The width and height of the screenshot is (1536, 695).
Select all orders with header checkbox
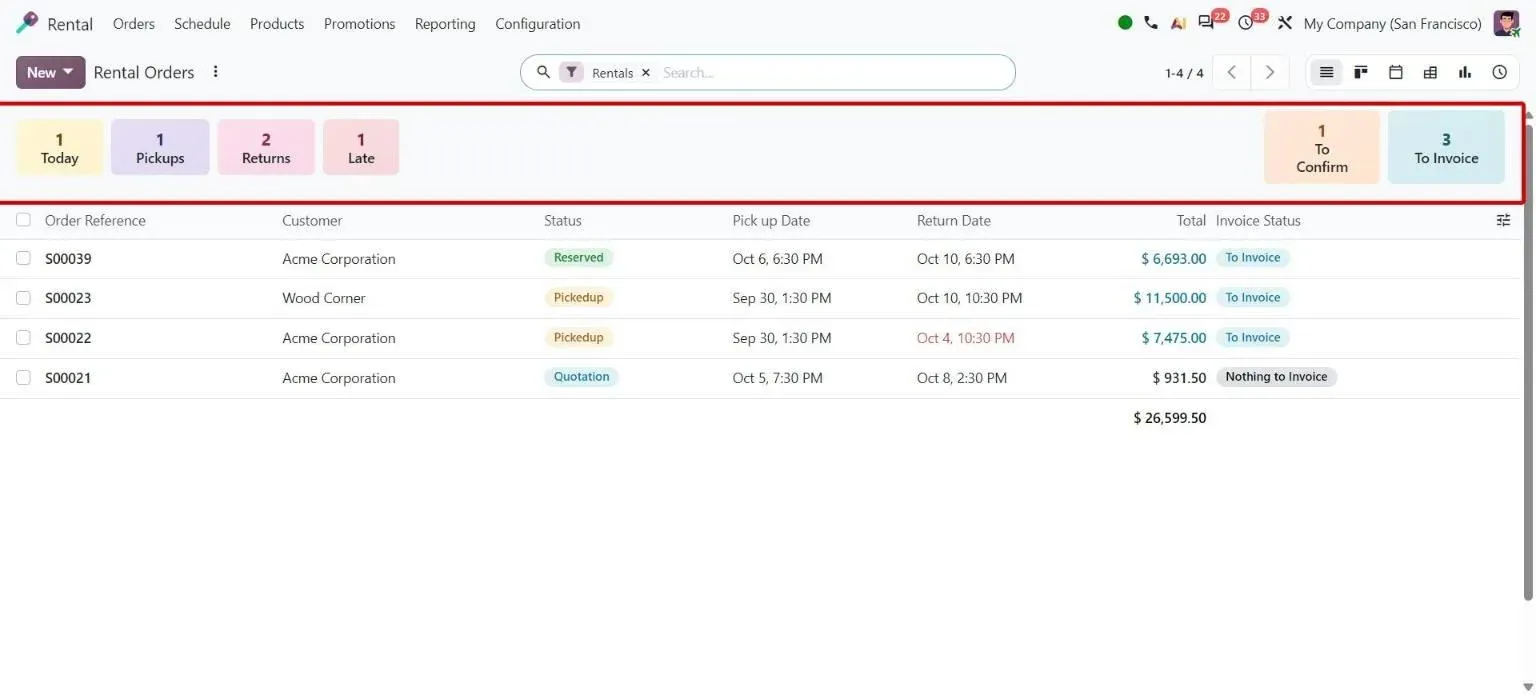tap(23, 220)
